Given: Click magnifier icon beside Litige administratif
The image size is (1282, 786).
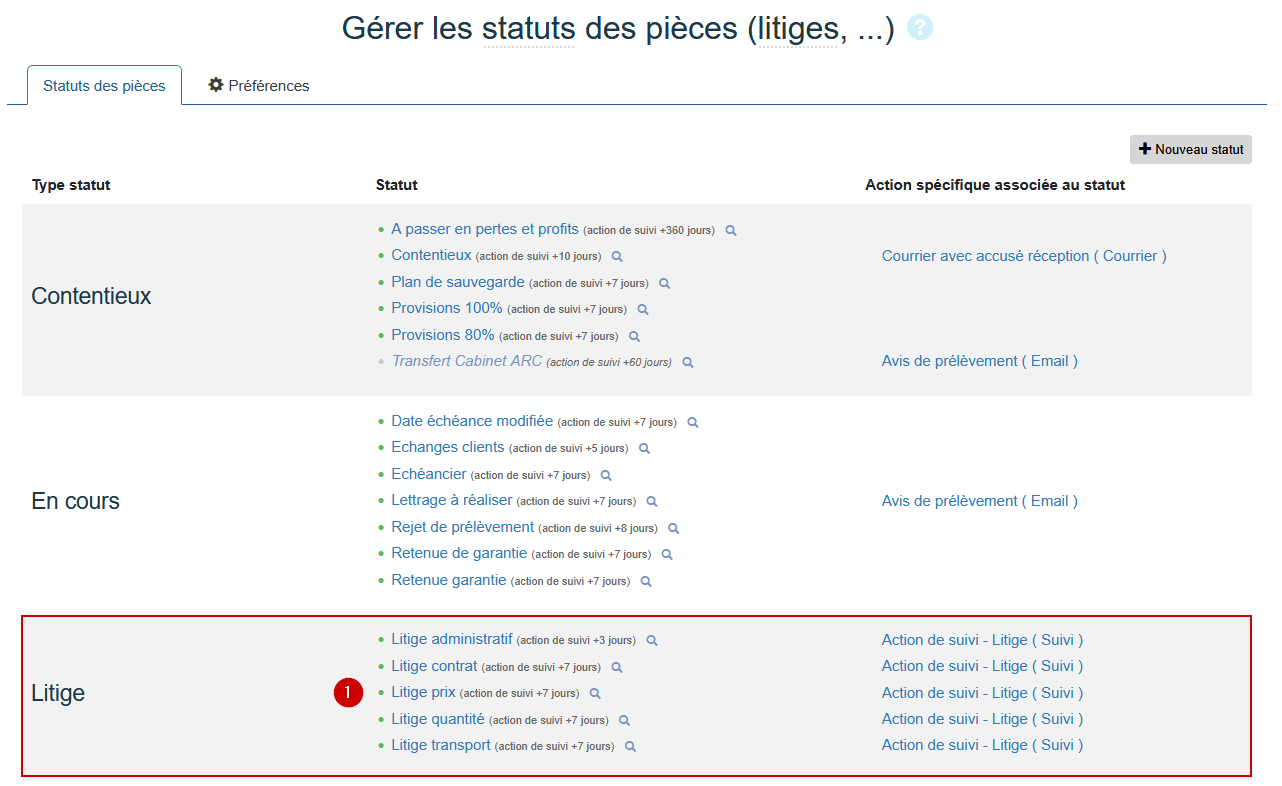Looking at the screenshot, I should [652, 641].
